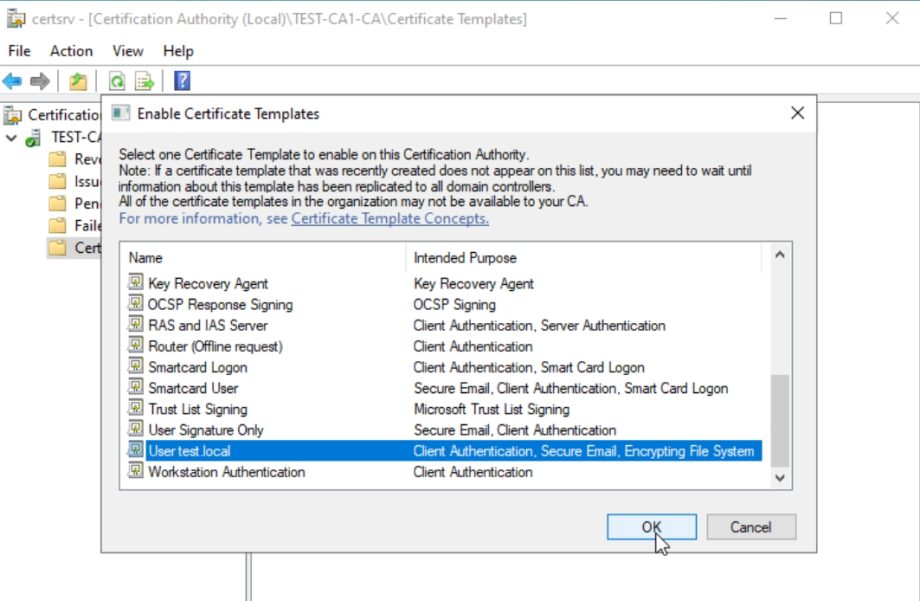Click the certificate icon beside Smartcard Logon
Viewport: 920px width, 601px height.
click(136, 367)
